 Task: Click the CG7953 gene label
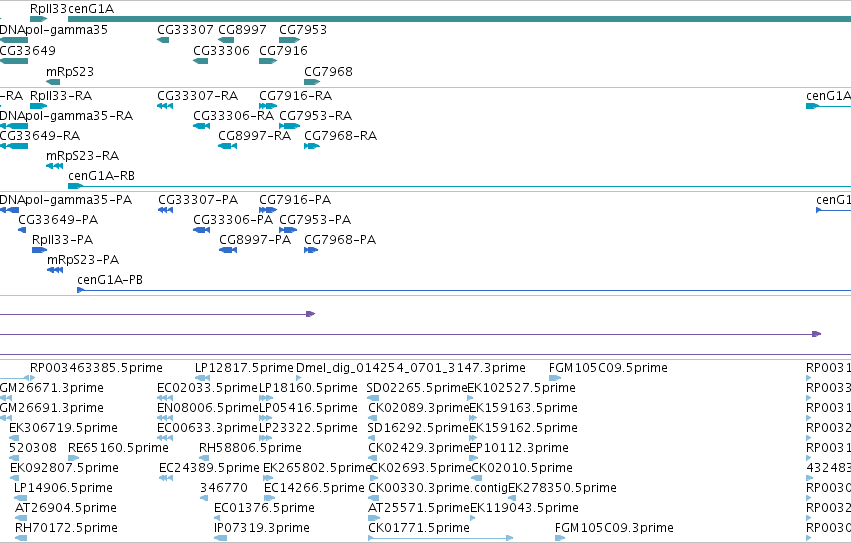point(303,30)
